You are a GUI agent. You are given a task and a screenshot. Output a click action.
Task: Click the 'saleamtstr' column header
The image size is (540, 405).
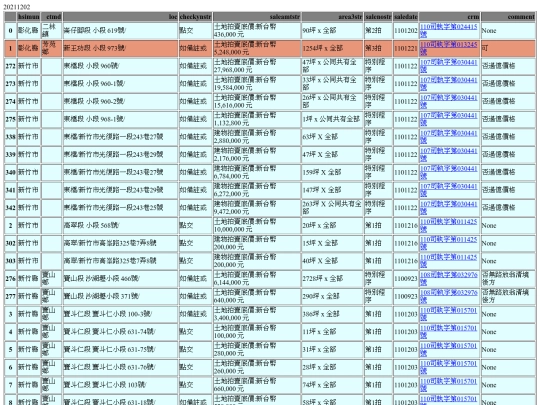coord(257,17)
